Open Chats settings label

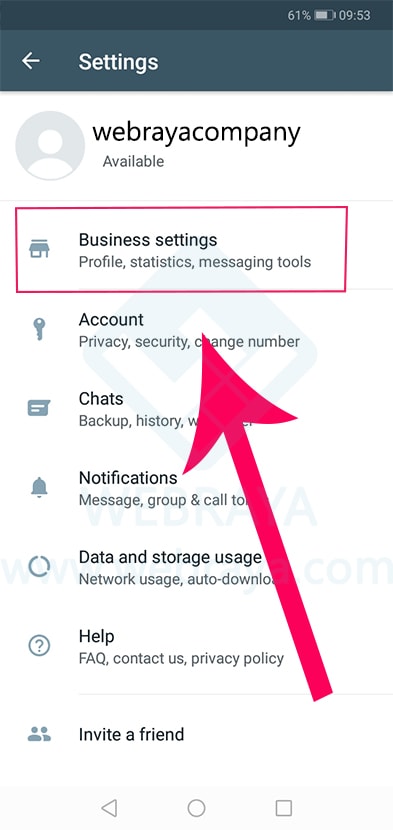(101, 399)
